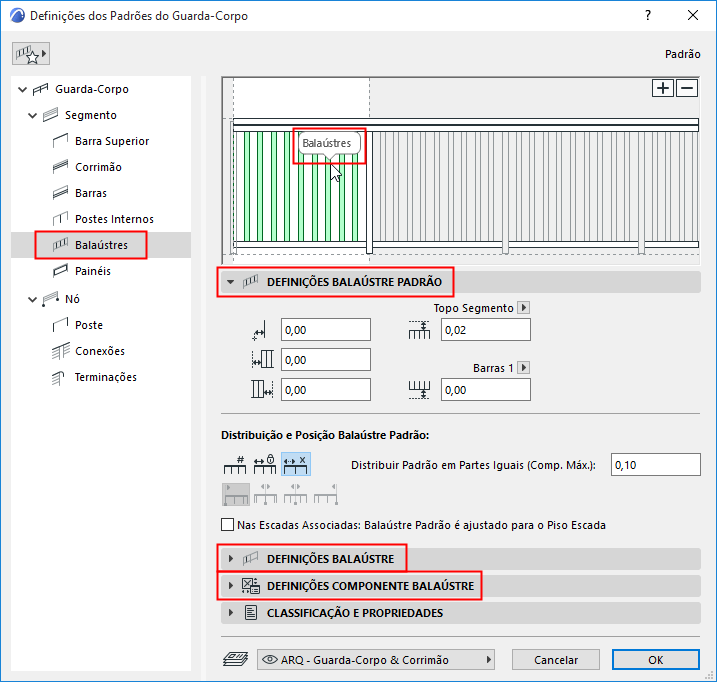The image size is (717, 682).
Task: Click the layer icon at bottom left
Action: [235, 660]
